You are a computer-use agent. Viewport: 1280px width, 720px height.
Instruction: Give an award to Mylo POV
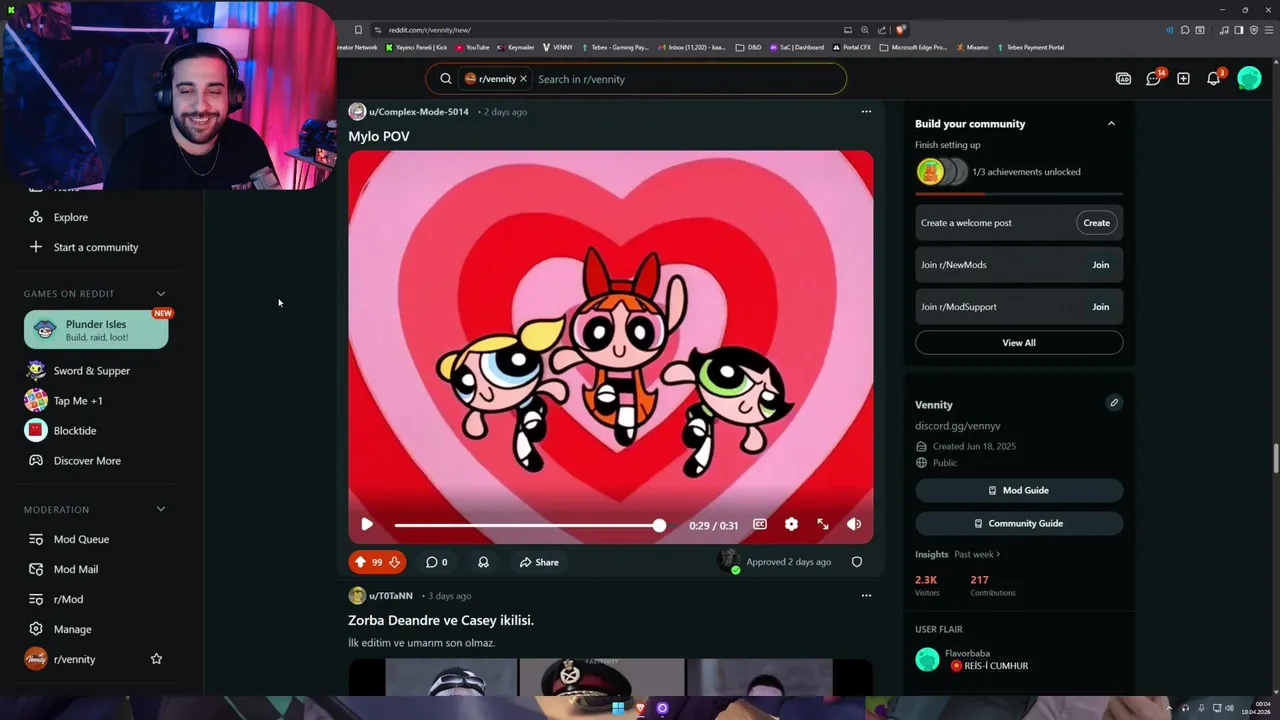[483, 562]
